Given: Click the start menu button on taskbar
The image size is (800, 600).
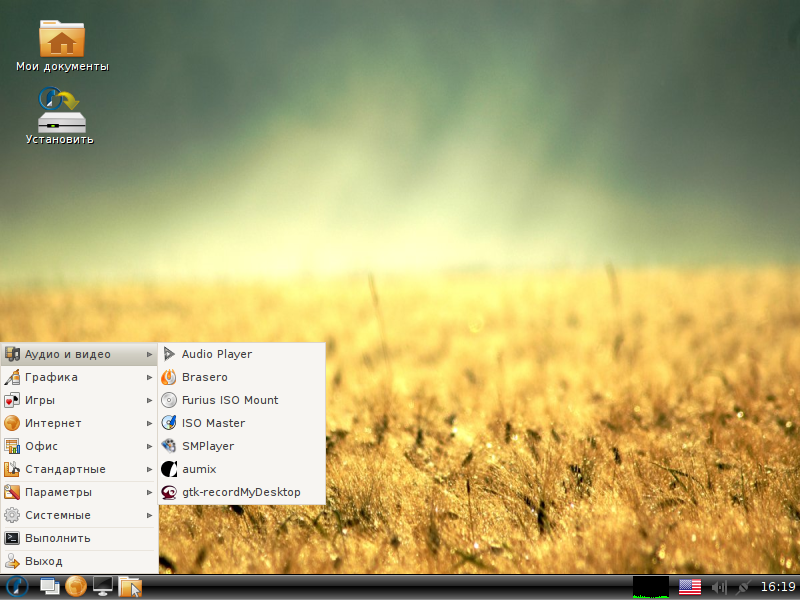Looking at the screenshot, I should tap(16, 587).
